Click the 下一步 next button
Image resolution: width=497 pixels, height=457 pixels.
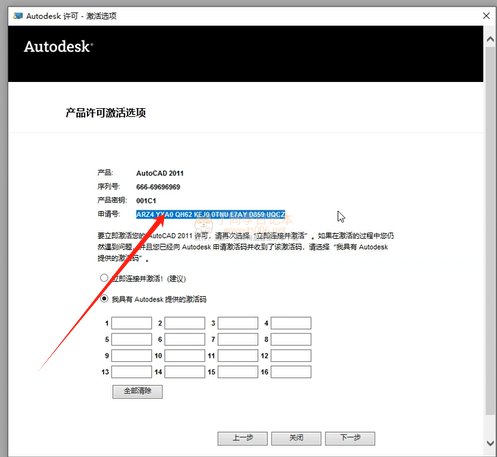pos(350,438)
